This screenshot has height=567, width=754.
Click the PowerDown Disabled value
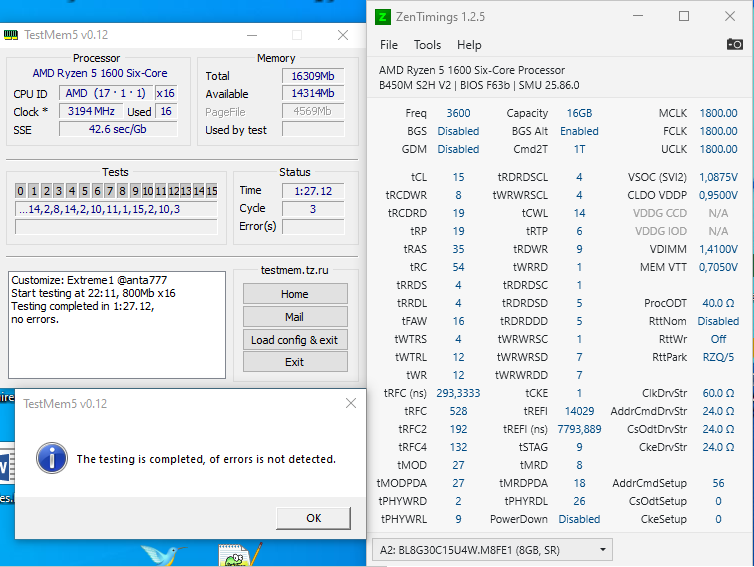(x=579, y=519)
